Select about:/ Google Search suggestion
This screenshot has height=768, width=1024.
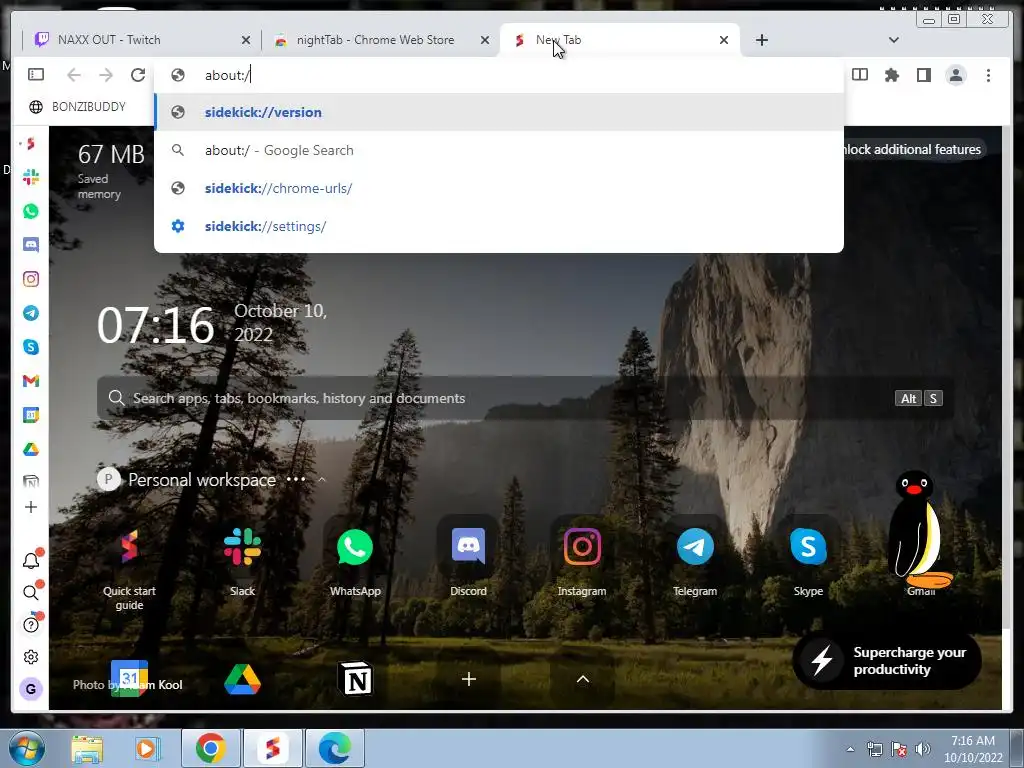coord(498,150)
